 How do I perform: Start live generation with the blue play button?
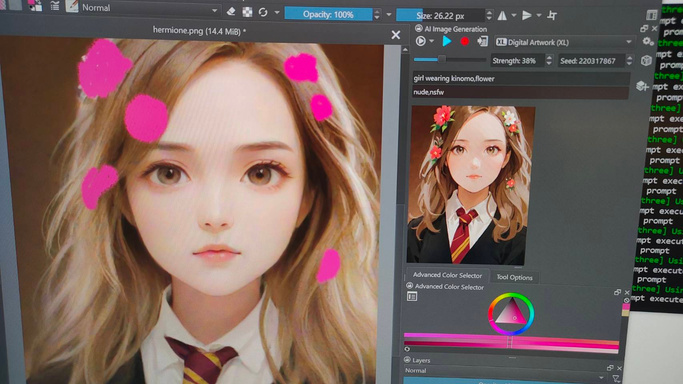coord(447,41)
